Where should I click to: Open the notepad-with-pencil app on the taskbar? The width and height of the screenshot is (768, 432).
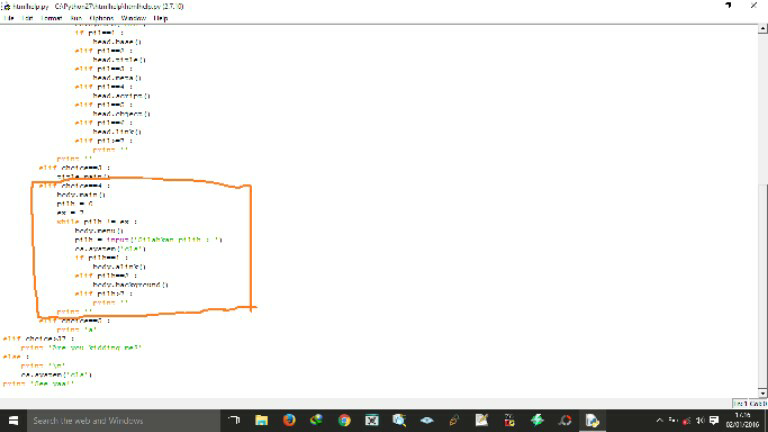(482, 420)
